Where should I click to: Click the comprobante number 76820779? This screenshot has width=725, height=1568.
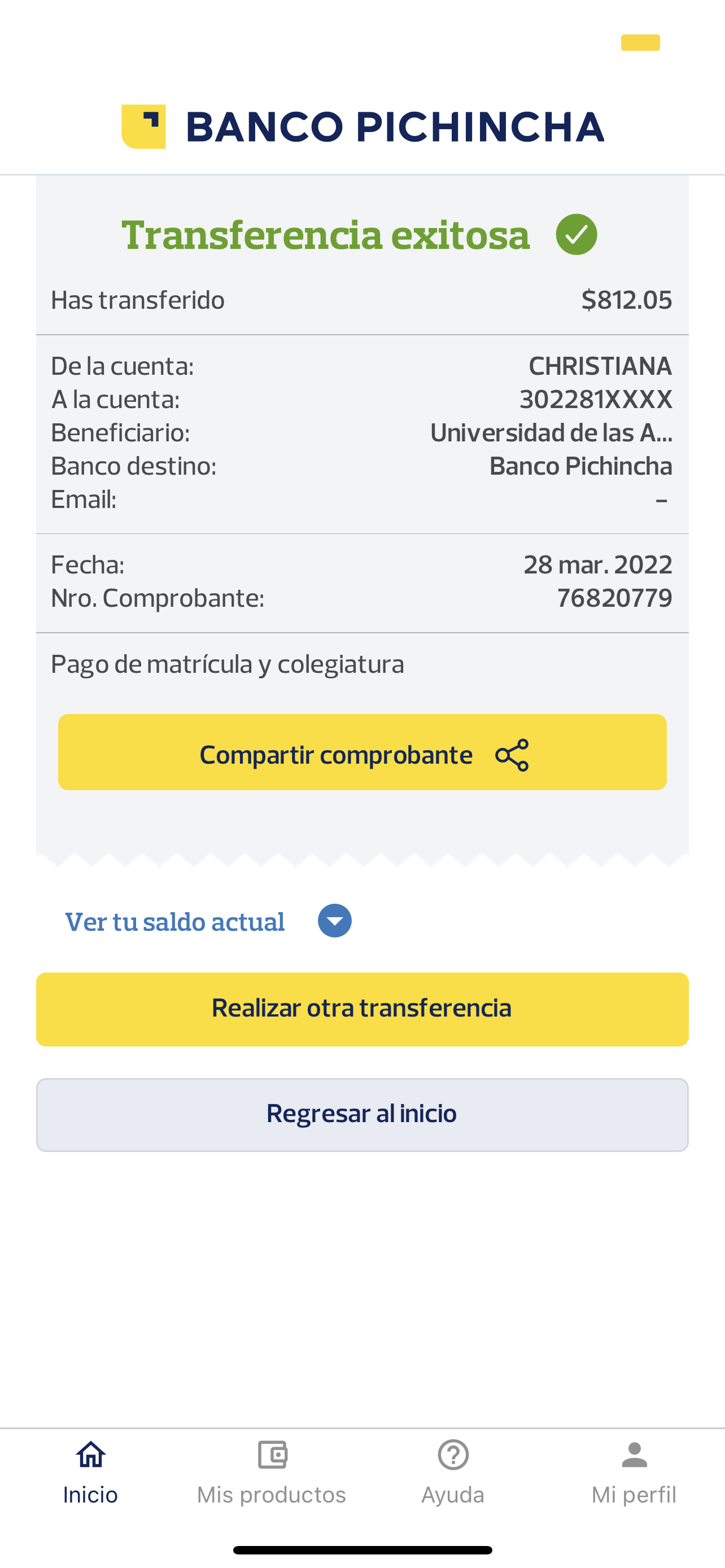coord(614,598)
